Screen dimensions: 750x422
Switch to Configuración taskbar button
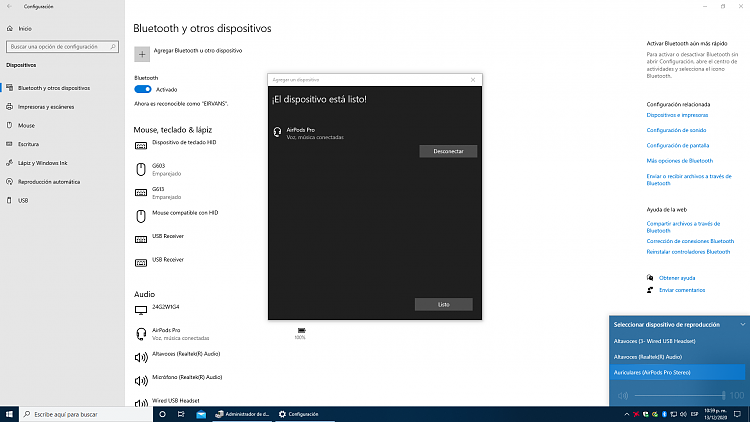tap(304, 414)
